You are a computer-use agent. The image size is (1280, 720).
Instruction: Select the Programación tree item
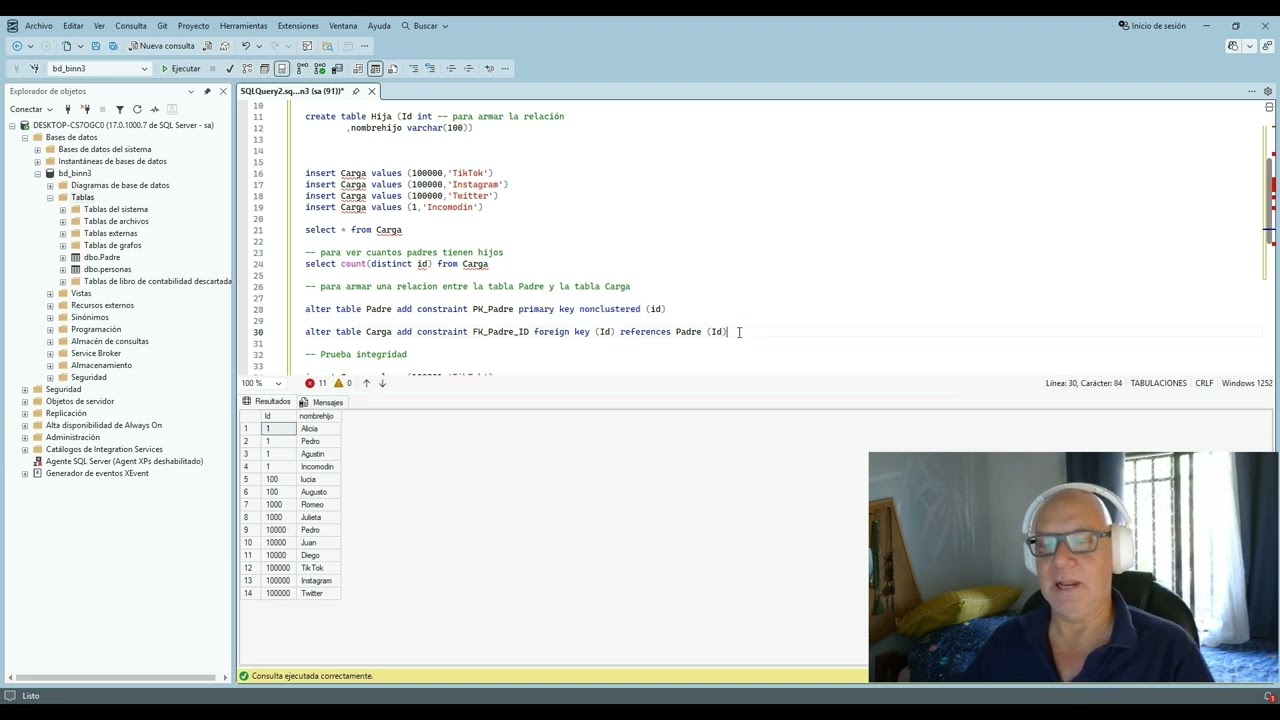(96, 329)
